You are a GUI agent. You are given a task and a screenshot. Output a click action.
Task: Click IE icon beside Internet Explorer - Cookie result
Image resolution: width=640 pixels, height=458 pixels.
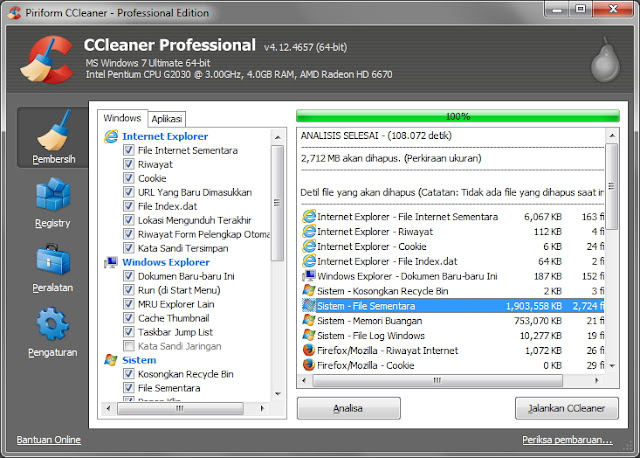(x=309, y=246)
